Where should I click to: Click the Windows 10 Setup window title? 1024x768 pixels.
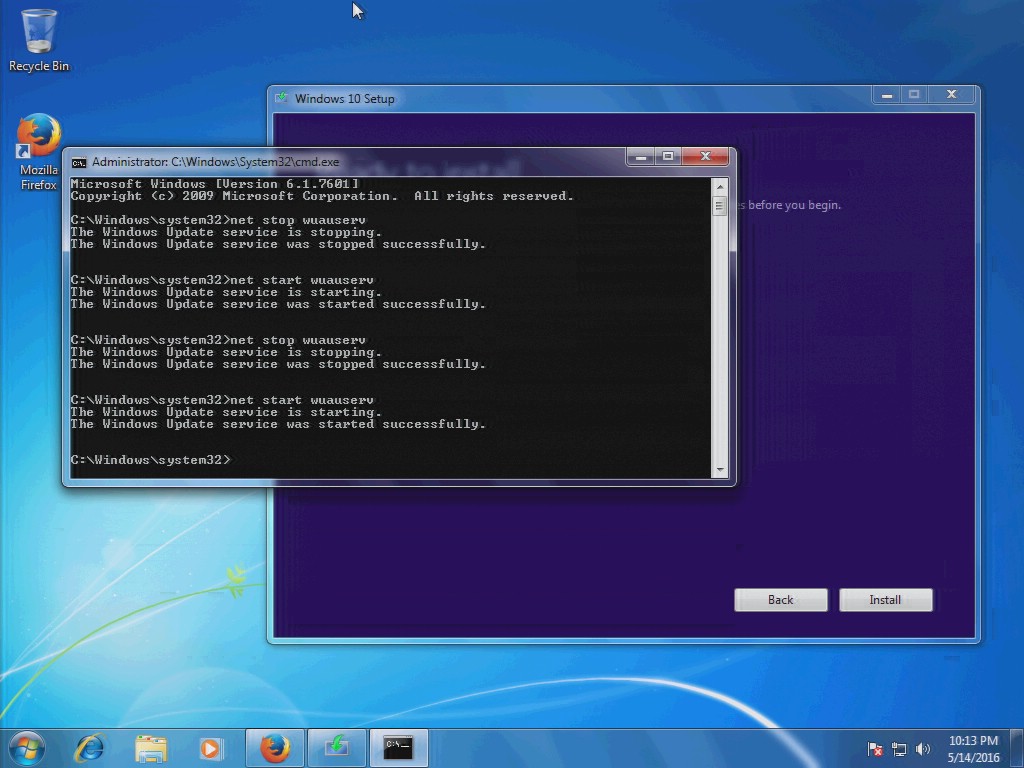pos(345,99)
